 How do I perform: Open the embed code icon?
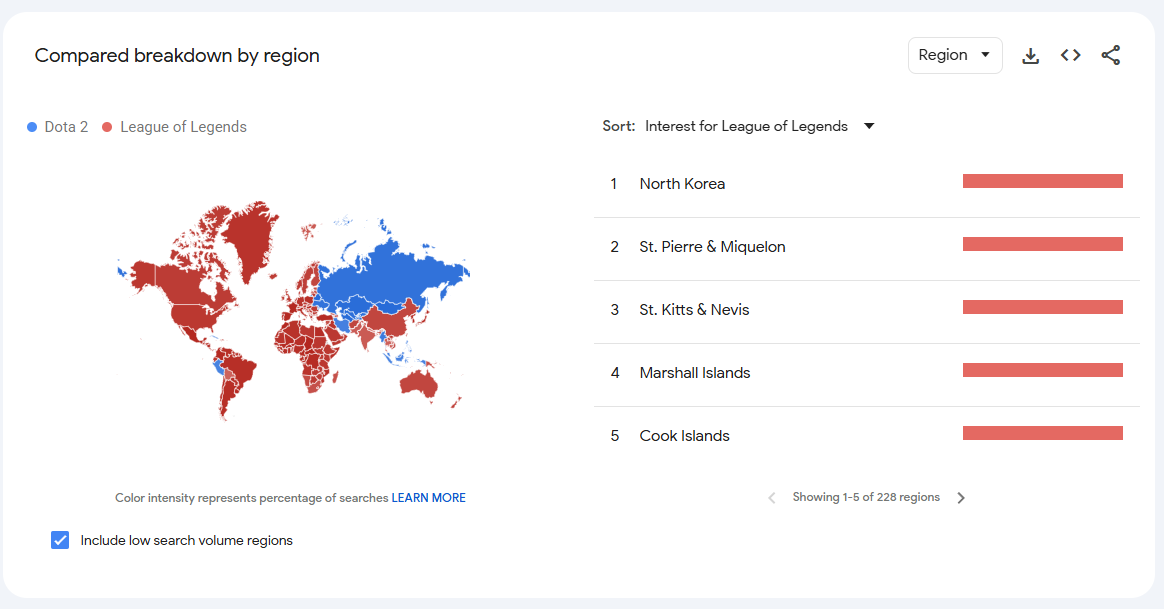(x=1070, y=55)
